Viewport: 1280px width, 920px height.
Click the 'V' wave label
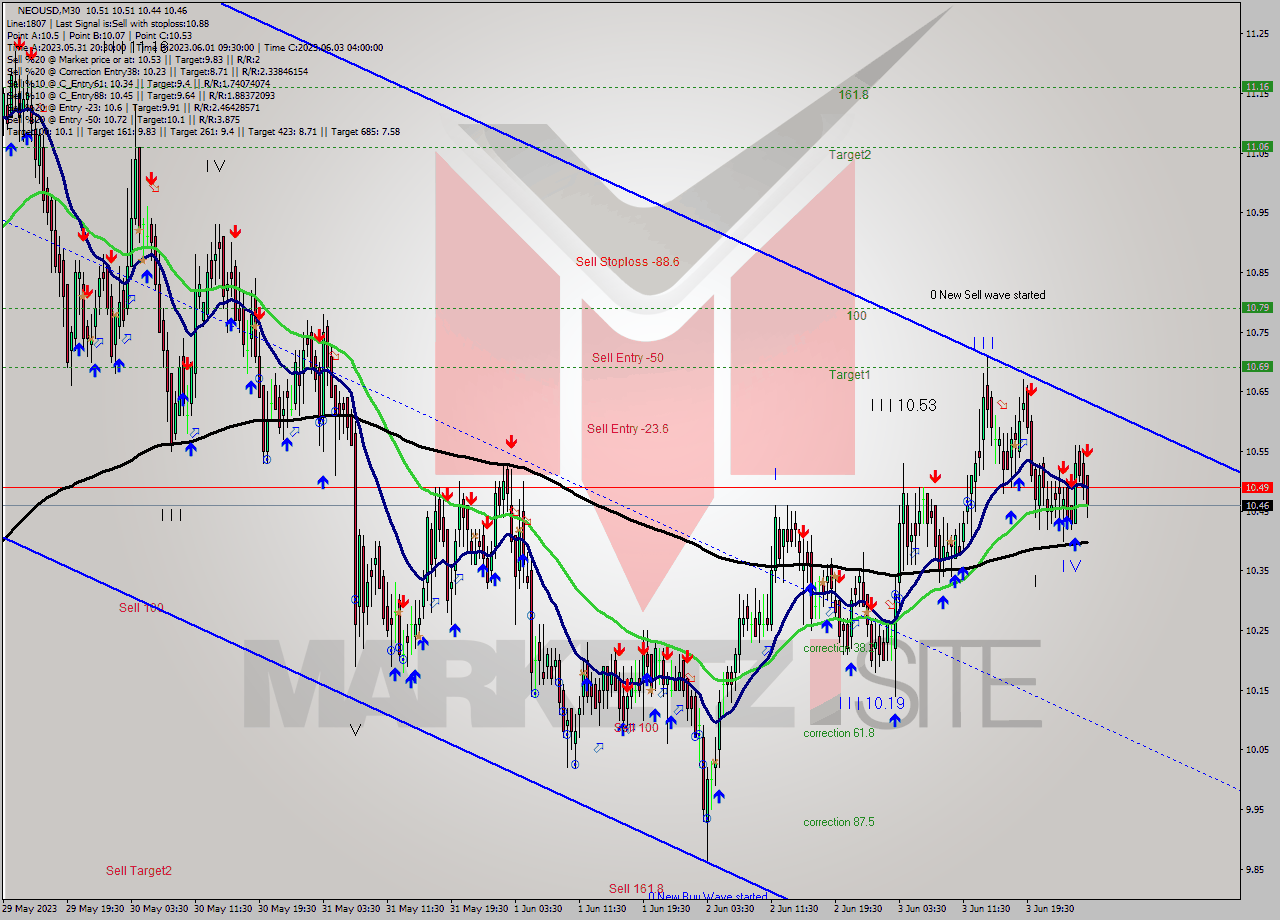(x=355, y=730)
